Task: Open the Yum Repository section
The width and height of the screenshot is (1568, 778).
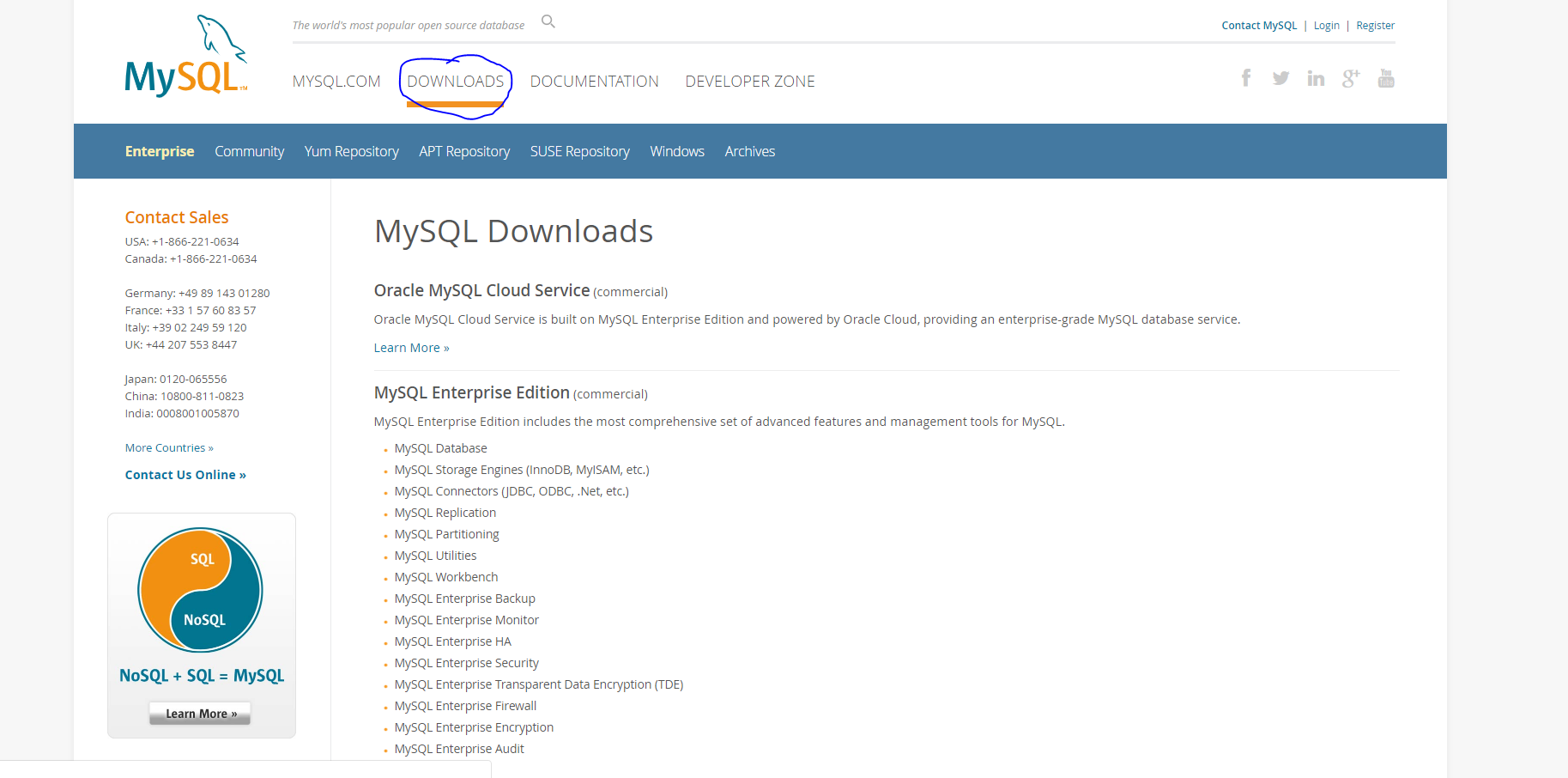Action: 351,151
